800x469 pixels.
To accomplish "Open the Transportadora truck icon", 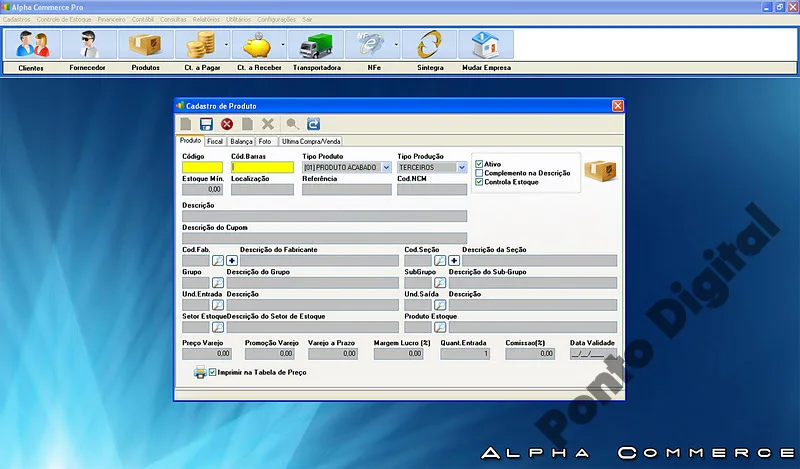I will [x=315, y=44].
